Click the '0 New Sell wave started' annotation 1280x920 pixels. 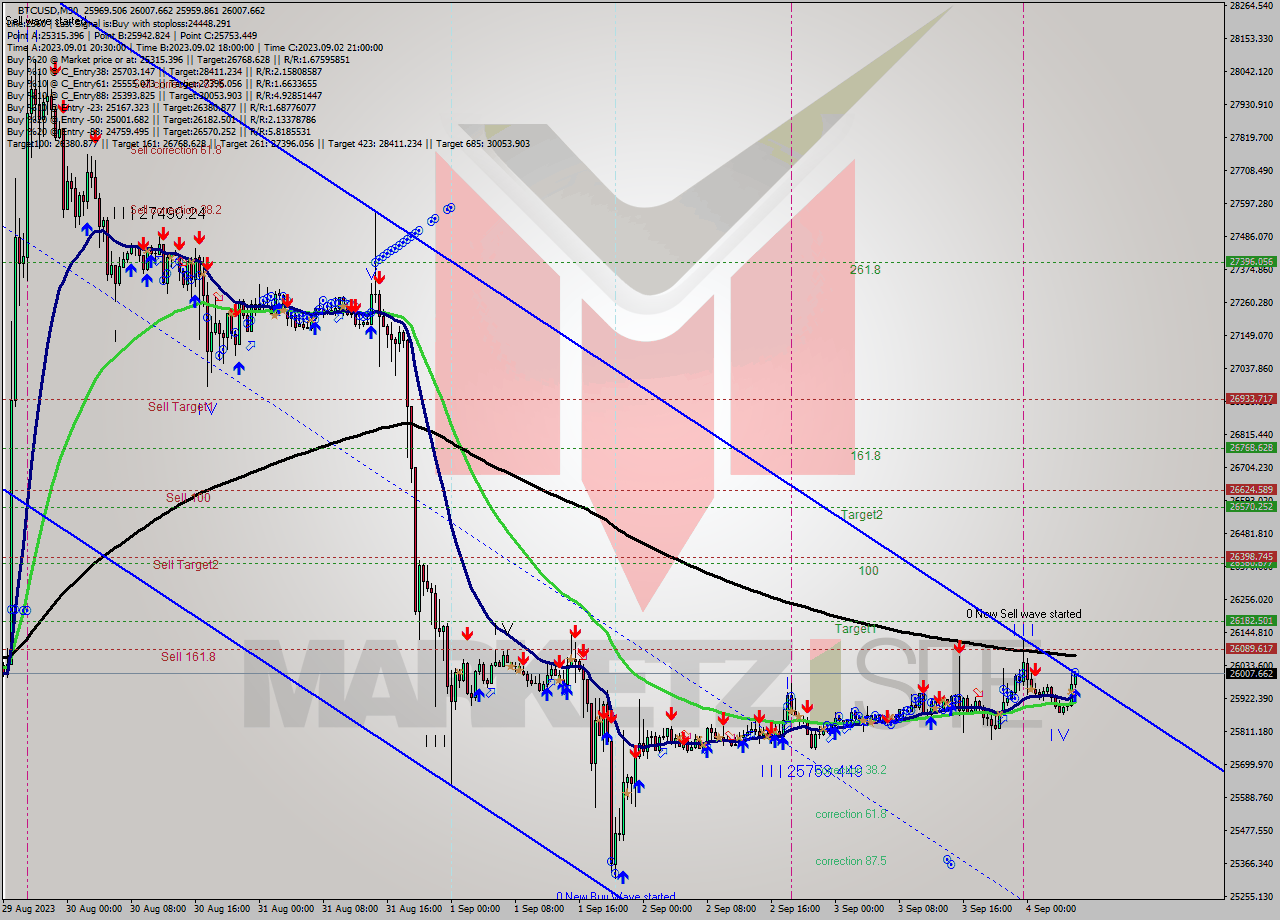(x=1023, y=614)
